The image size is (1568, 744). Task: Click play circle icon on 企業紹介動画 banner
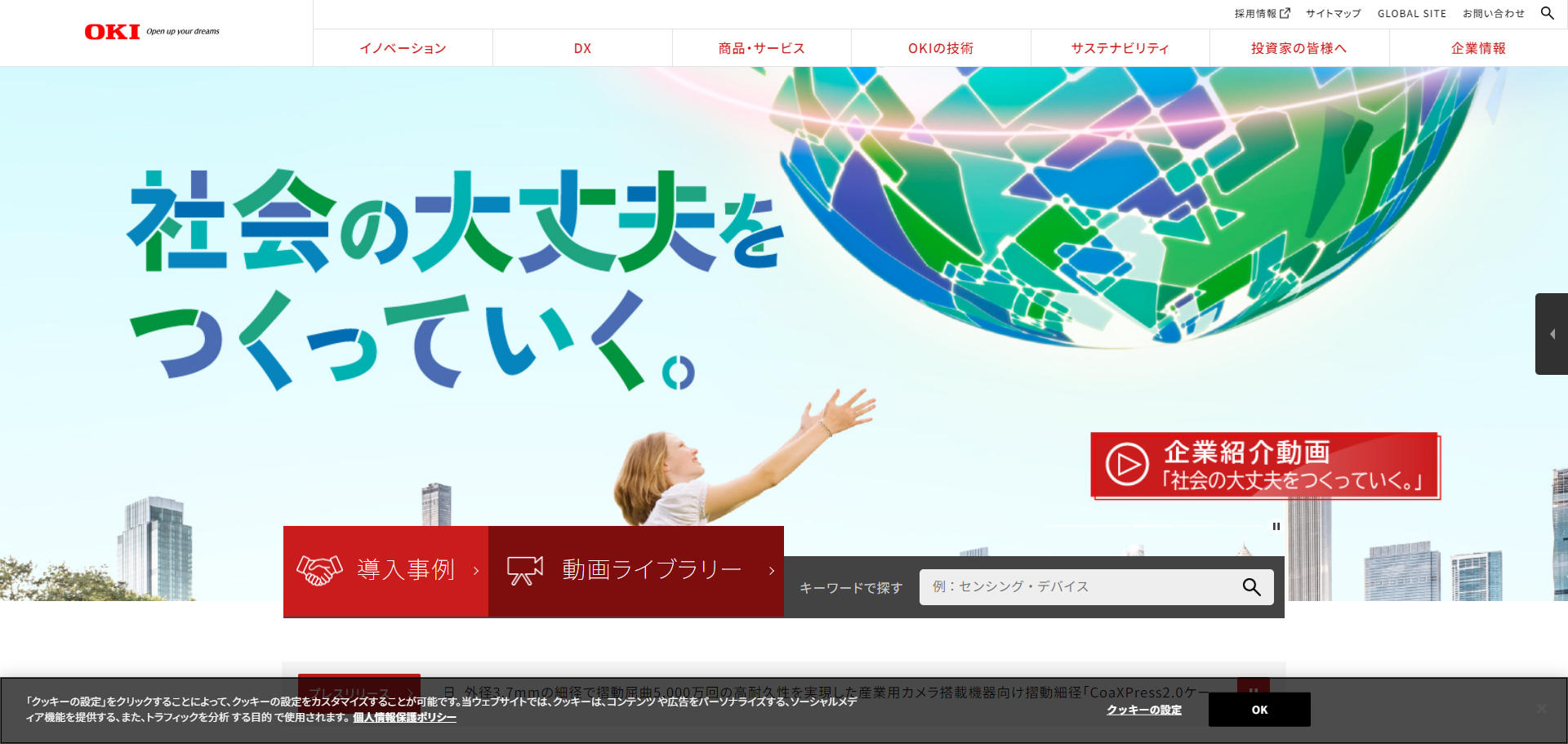(1127, 464)
